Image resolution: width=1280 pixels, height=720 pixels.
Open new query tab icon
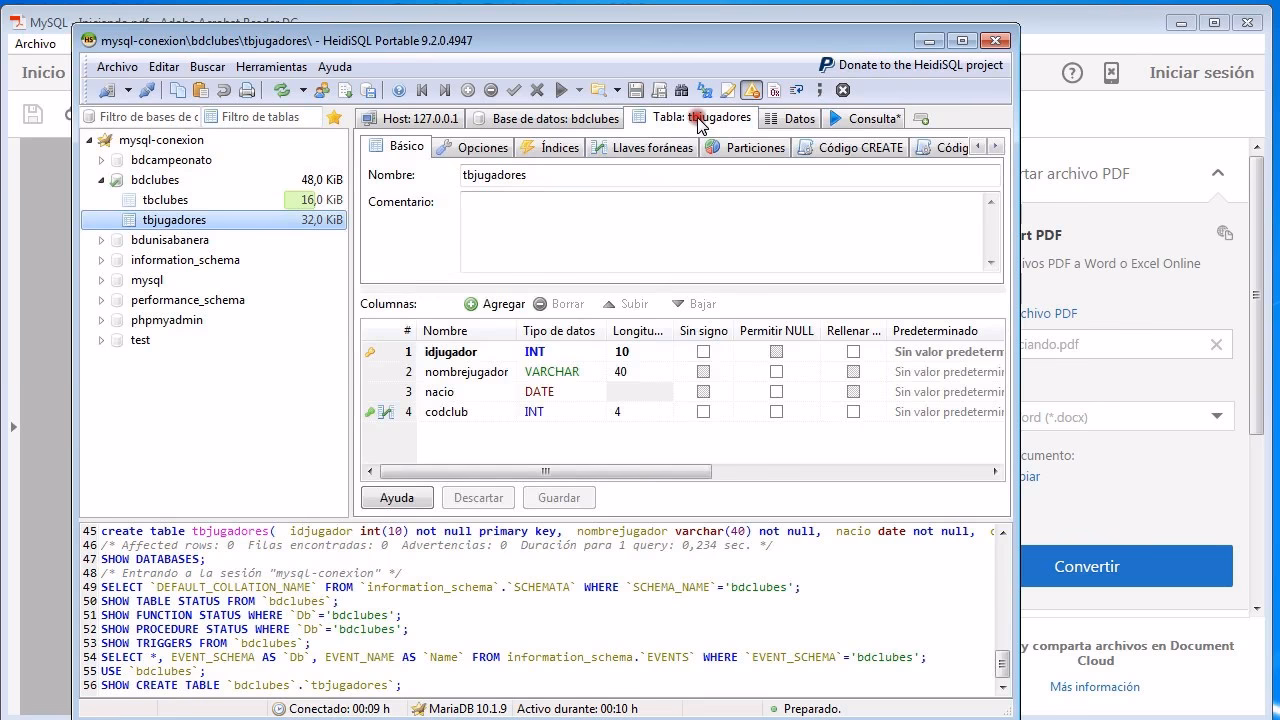click(x=922, y=118)
